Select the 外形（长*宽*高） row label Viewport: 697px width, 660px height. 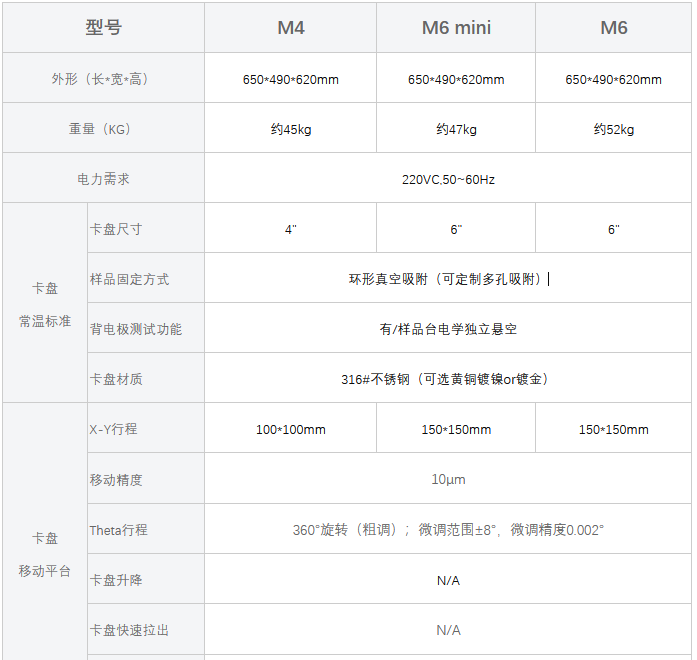[103, 79]
